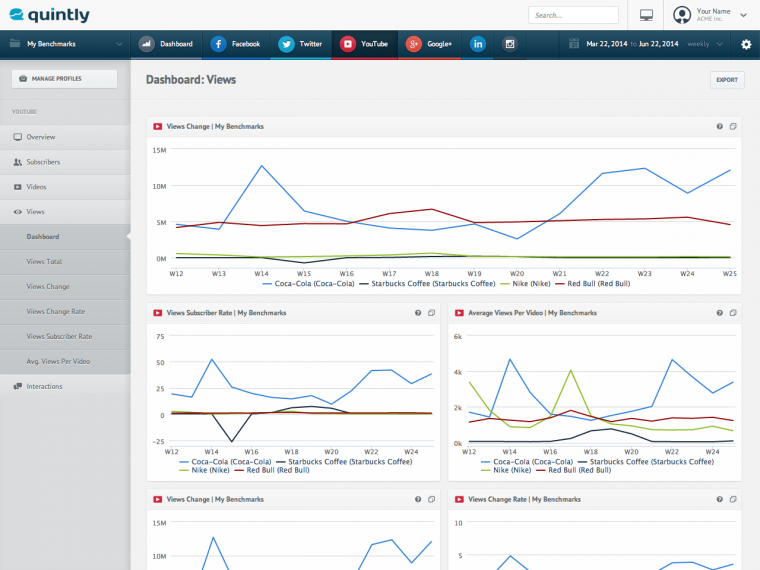Open the LinkedIn network icon
Viewport: 760px width, 570px height.
point(477,44)
